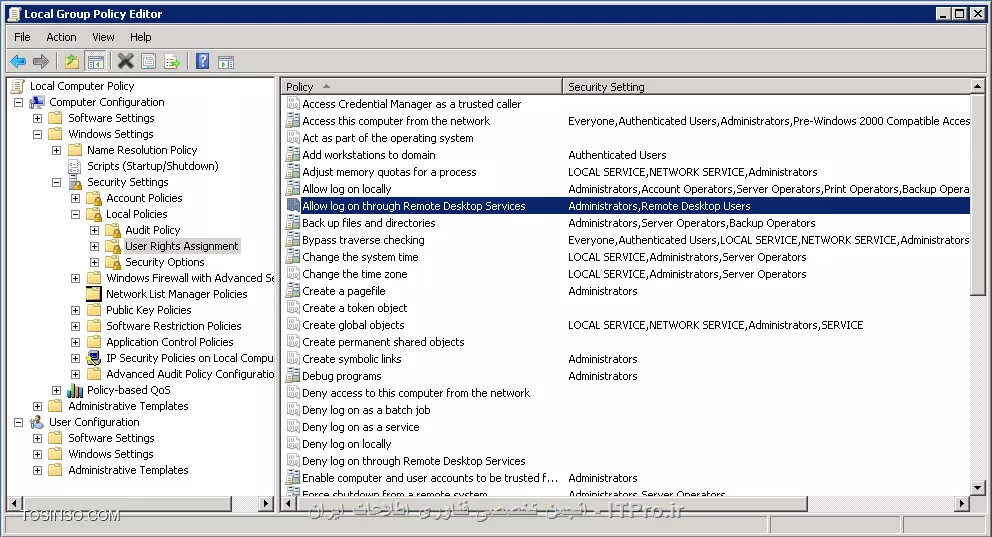Click icon beside Create a pagefile policy
This screenshot has width=992, height=537.
click(x=293, y=291)
